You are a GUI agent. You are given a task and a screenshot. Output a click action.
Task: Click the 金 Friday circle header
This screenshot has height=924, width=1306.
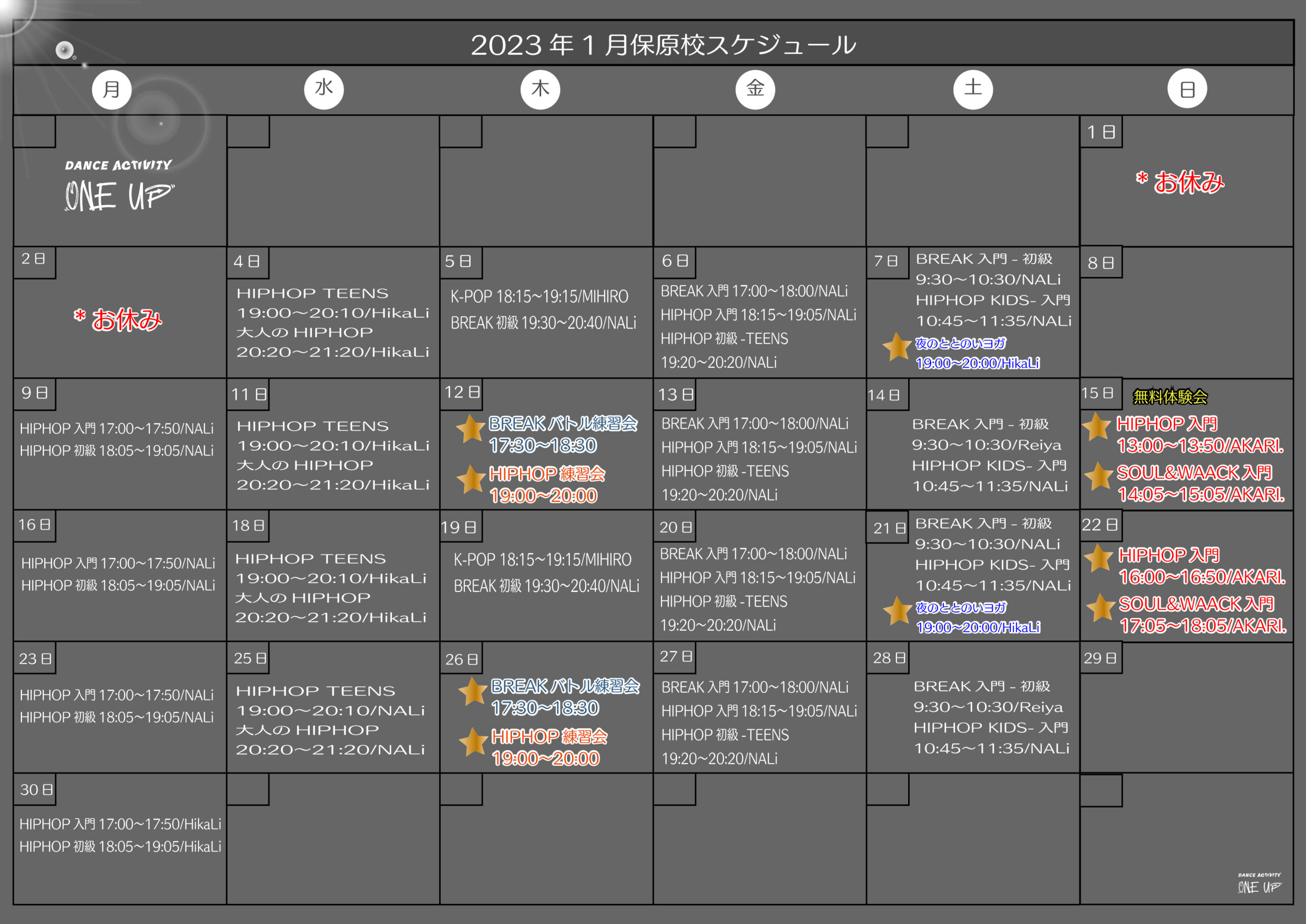tap(756, 89)
